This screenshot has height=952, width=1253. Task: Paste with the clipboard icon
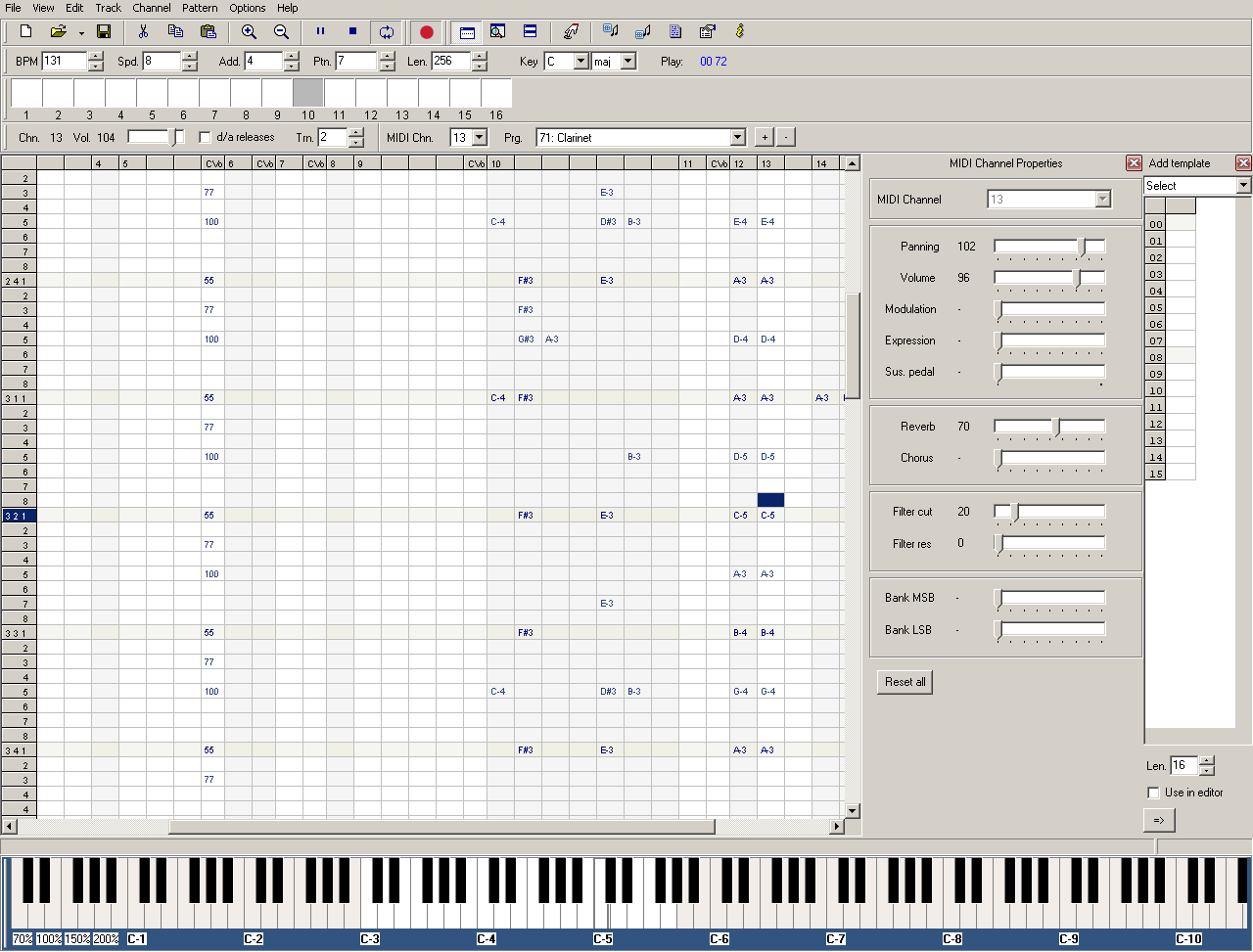[x=208, y=31]
